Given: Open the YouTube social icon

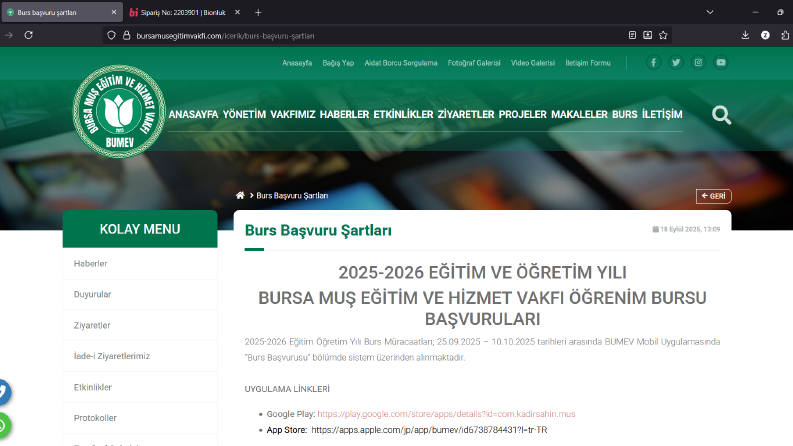Looking at the screenshot, I should click(x=721, y=63).
